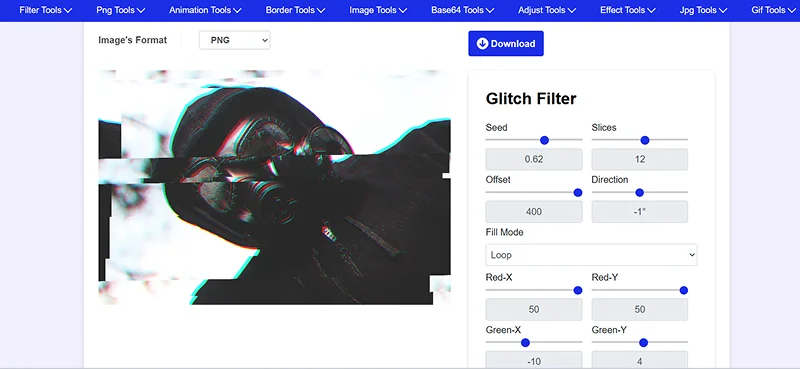Click the Seed value field showing 0.62
Screen dimensions: 800x369
point(534,159)
